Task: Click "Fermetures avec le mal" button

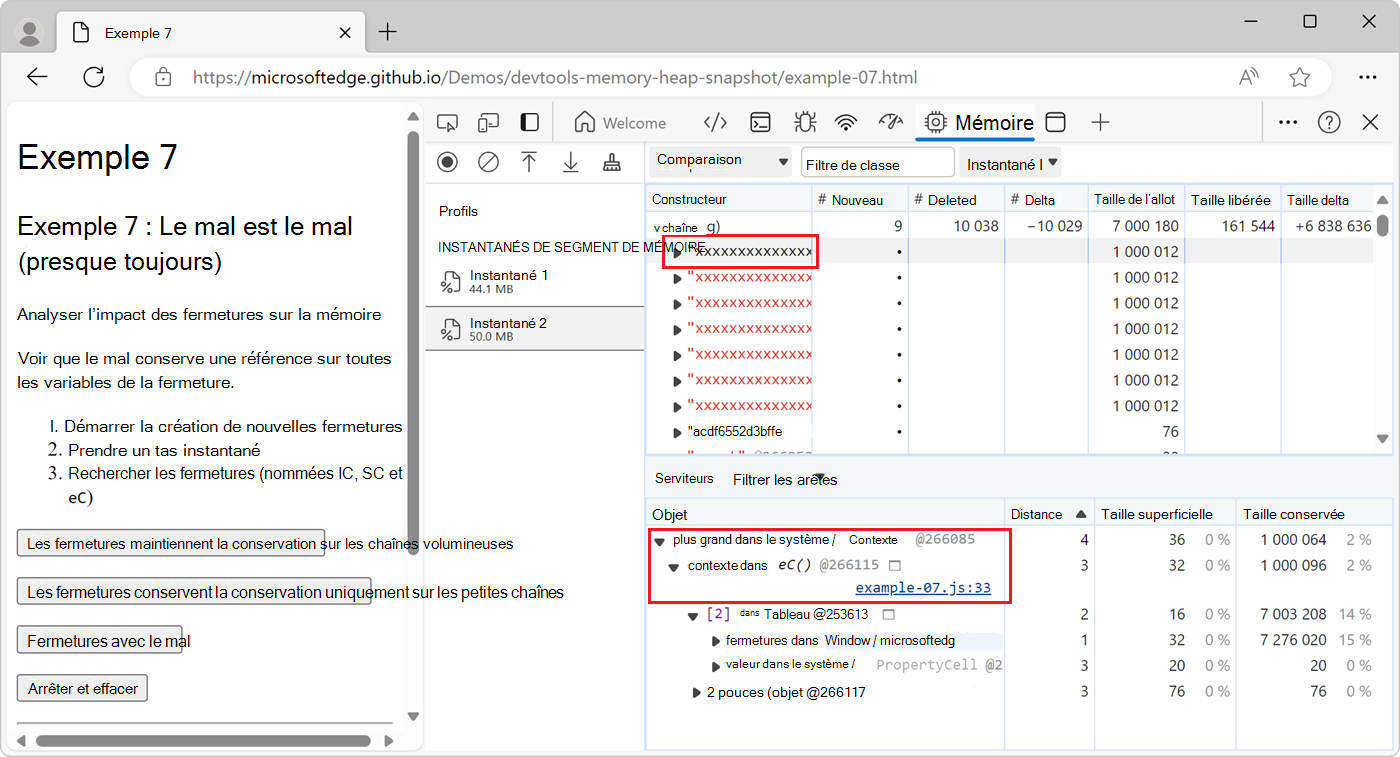Action: pos(100,640)
